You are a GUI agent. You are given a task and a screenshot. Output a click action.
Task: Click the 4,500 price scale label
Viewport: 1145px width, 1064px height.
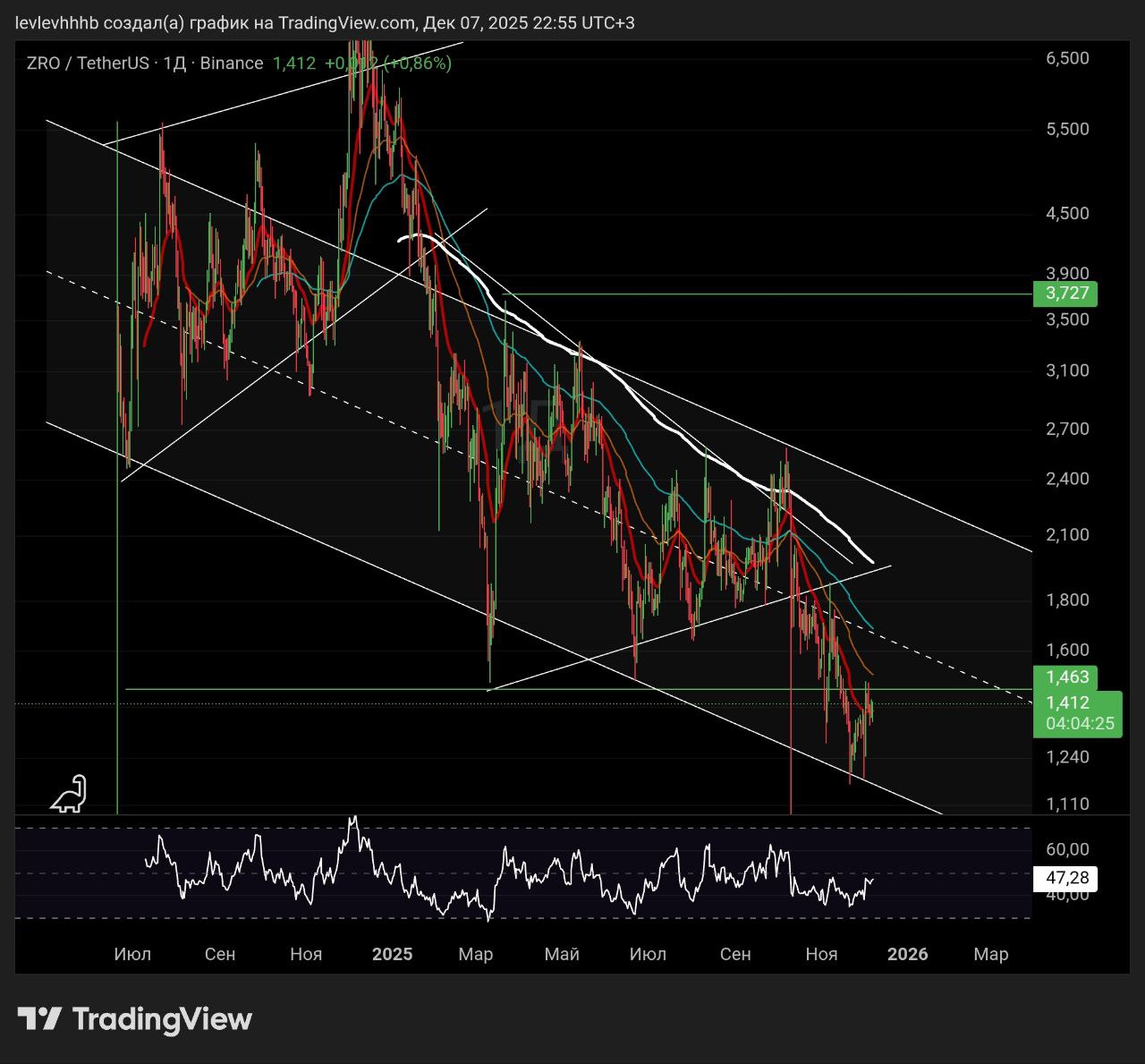point(1067,213)
